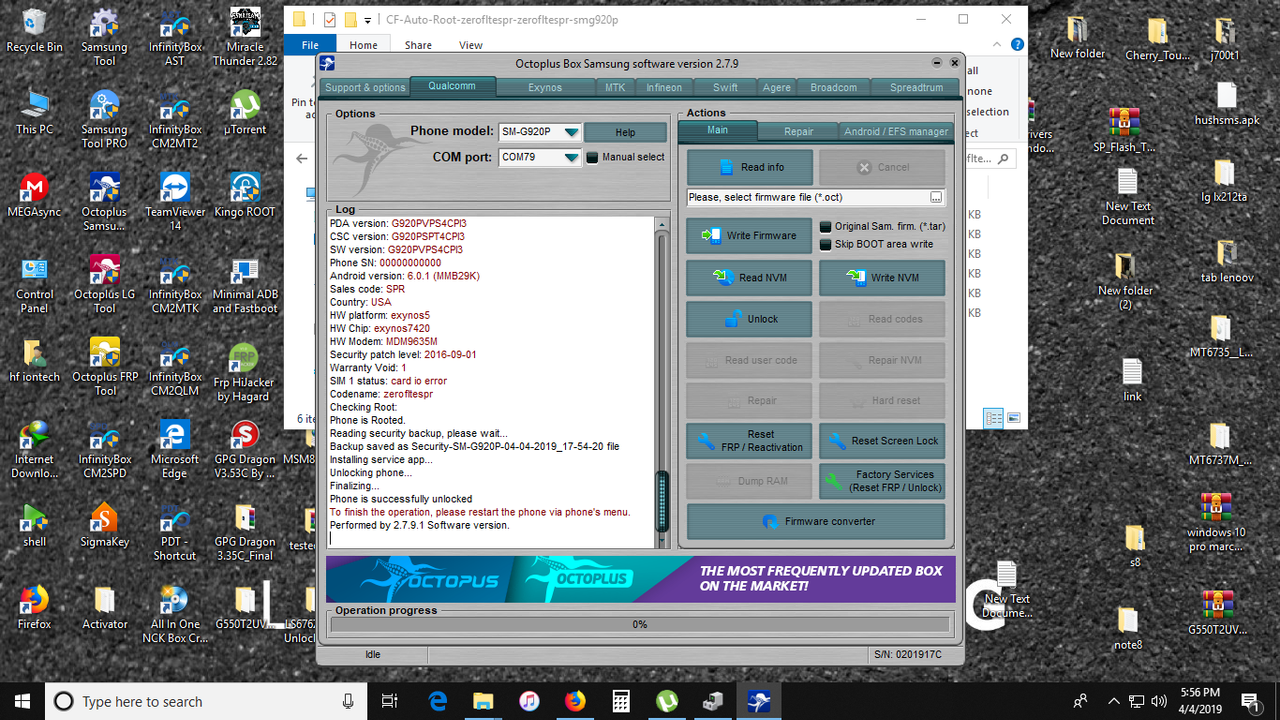Viewport: 1280px width, 720px height.
Task: Open note8 folder on desktop
Action: click(x=1128, y=629)
